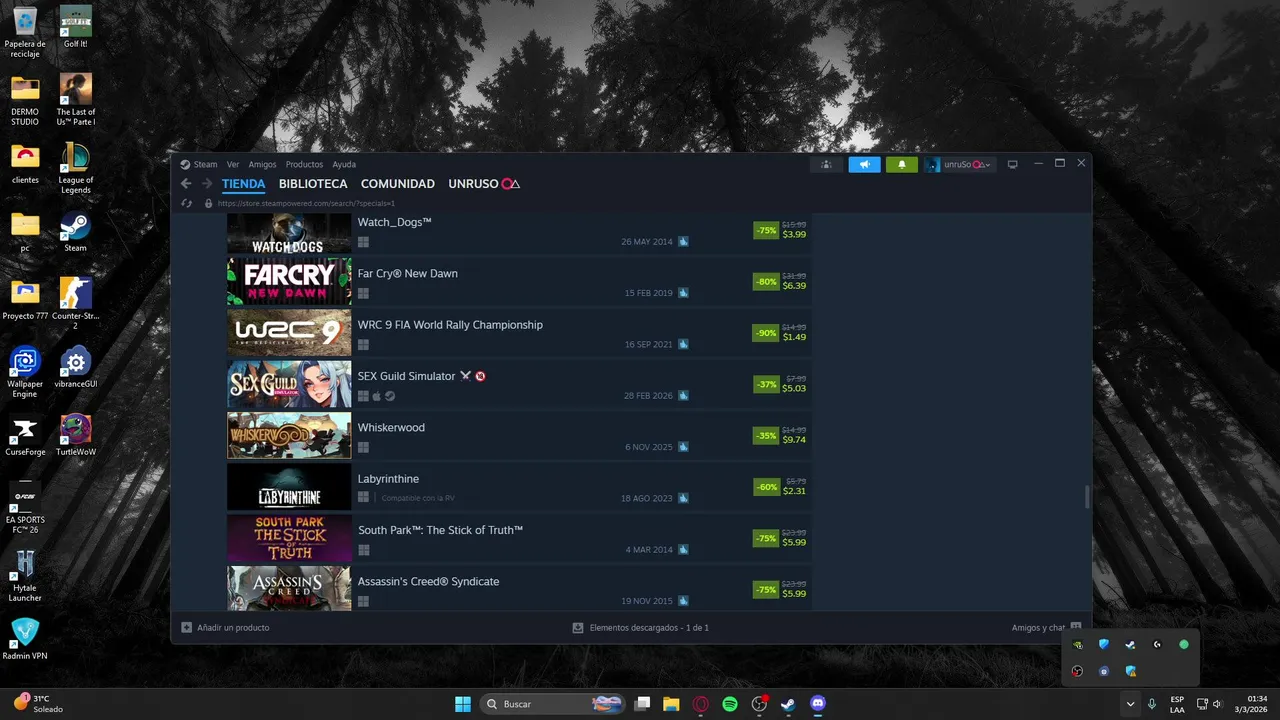The image size is (1280, 720).
Task: Switch to the BIBLIOTECA tab
Action: (x=313, y=184)
